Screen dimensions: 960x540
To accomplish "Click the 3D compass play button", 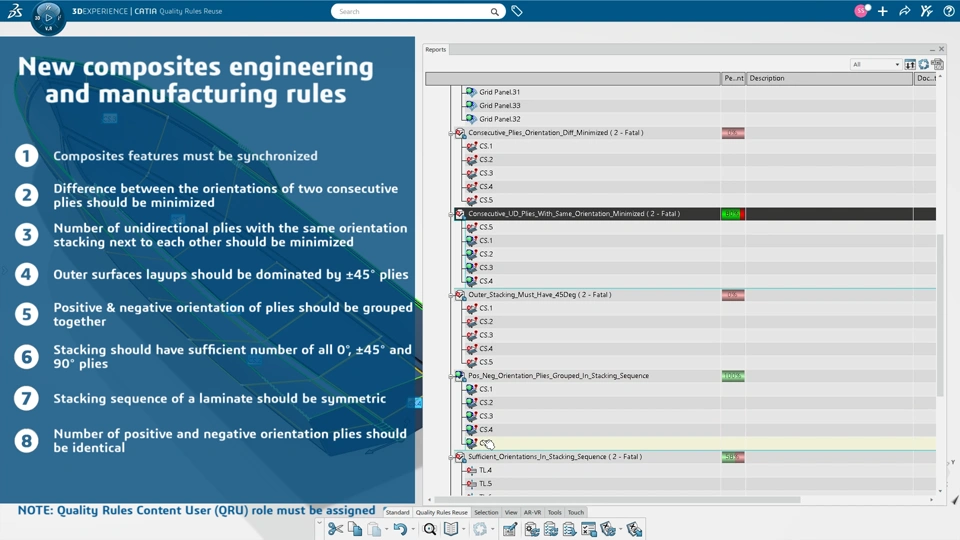I will click(48, 17).
